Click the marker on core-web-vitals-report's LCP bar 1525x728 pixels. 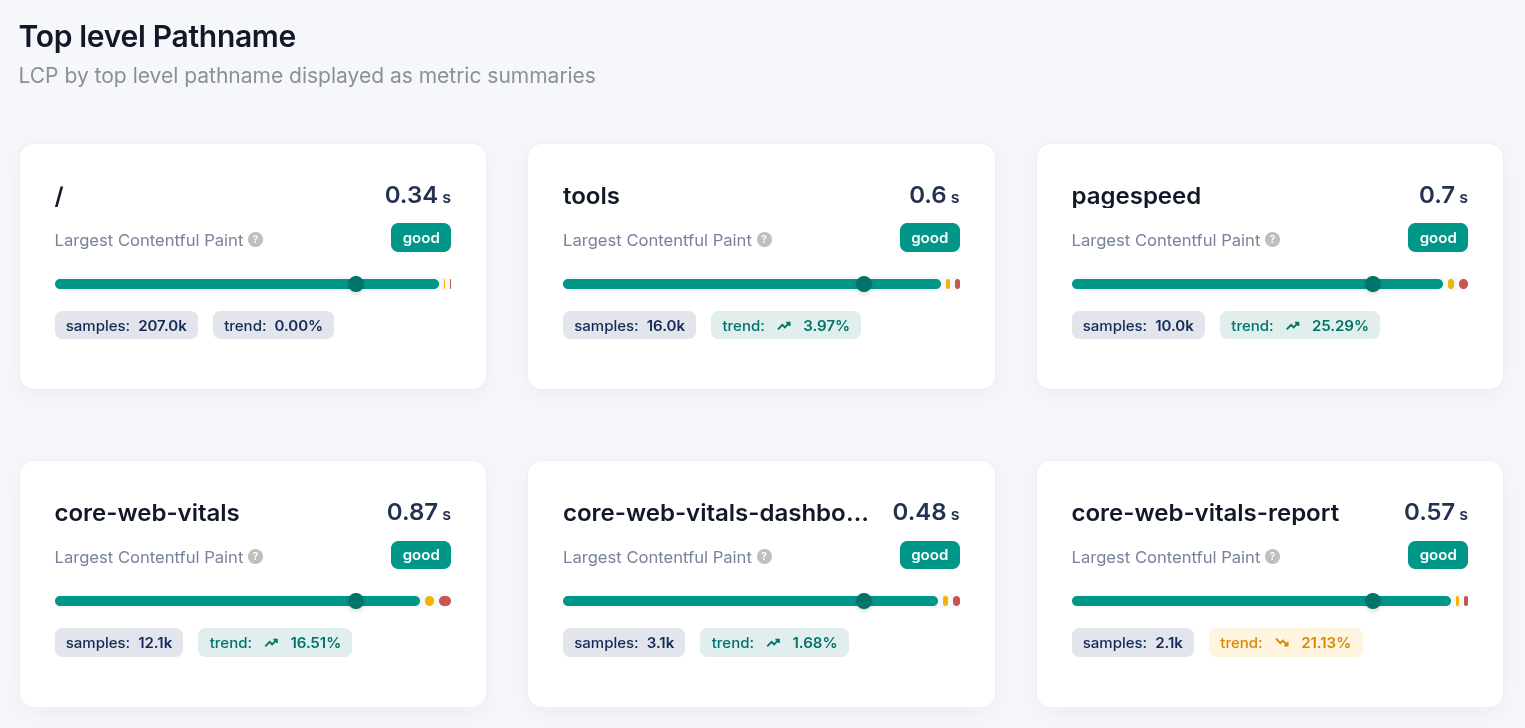click(x=1373, y=601)
